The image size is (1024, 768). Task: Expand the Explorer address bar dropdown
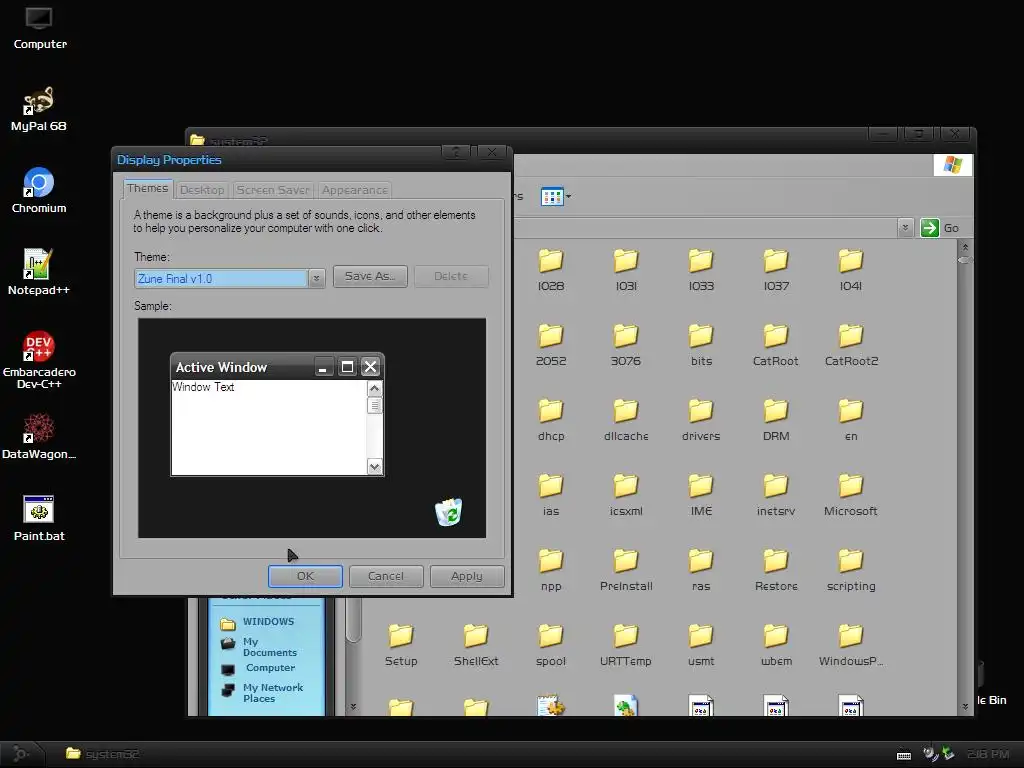tap(904, 227)
